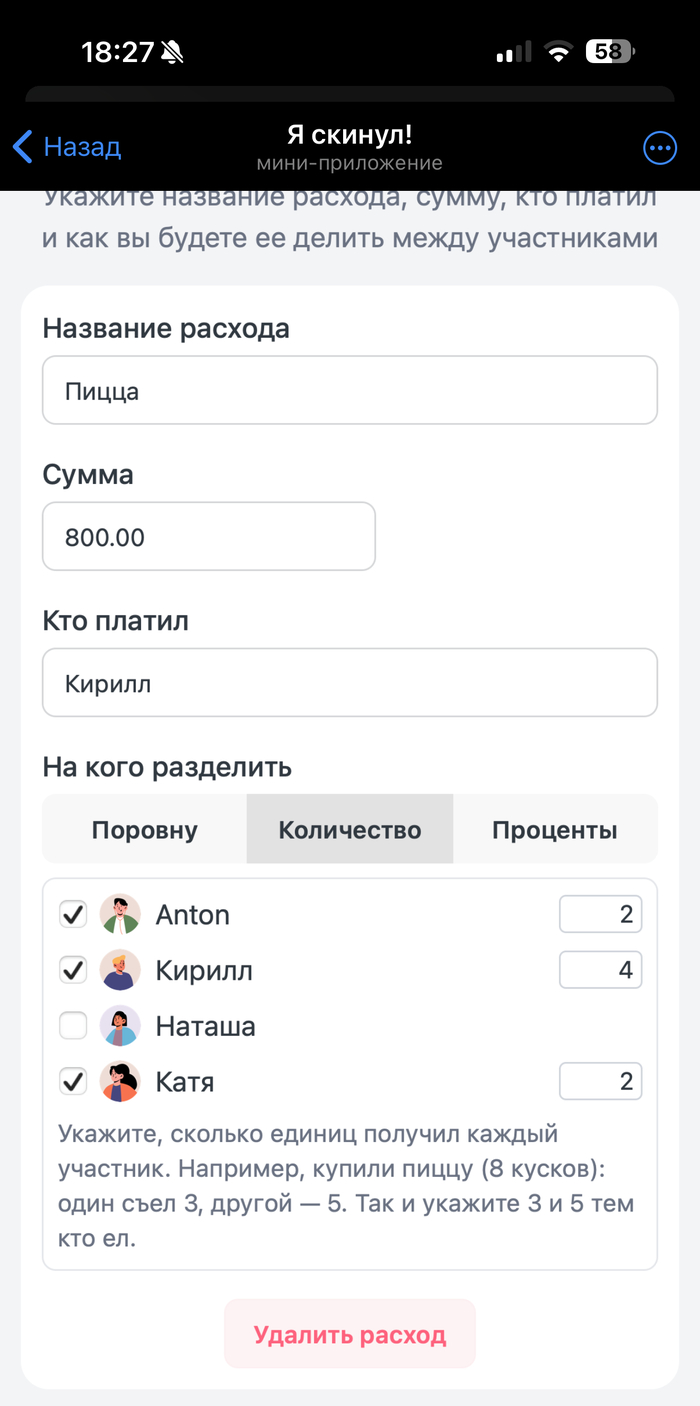
Task: Uncheck the Катя participant checkbox
Action: (x=73, y=1082)
